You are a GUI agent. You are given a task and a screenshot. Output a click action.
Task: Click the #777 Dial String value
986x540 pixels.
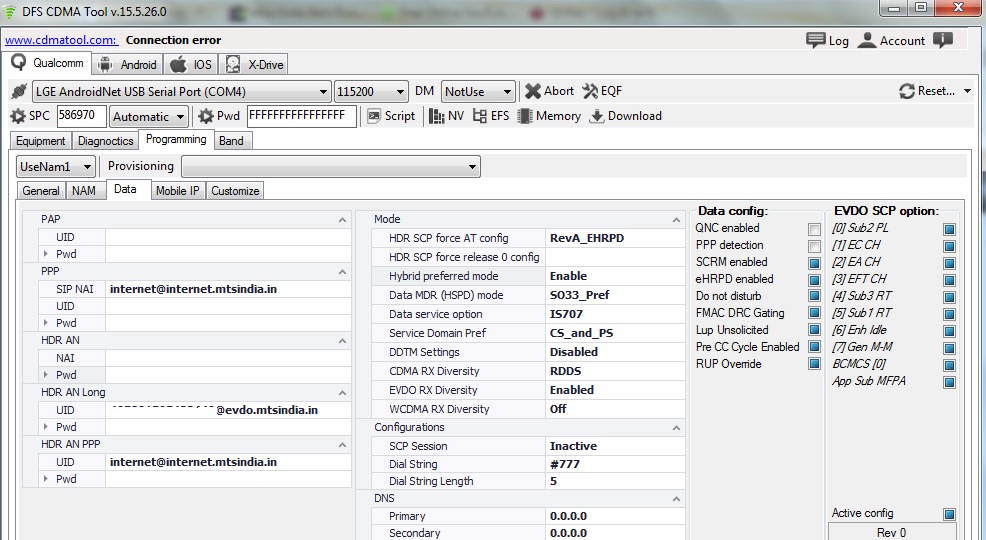tap(615, 464)
